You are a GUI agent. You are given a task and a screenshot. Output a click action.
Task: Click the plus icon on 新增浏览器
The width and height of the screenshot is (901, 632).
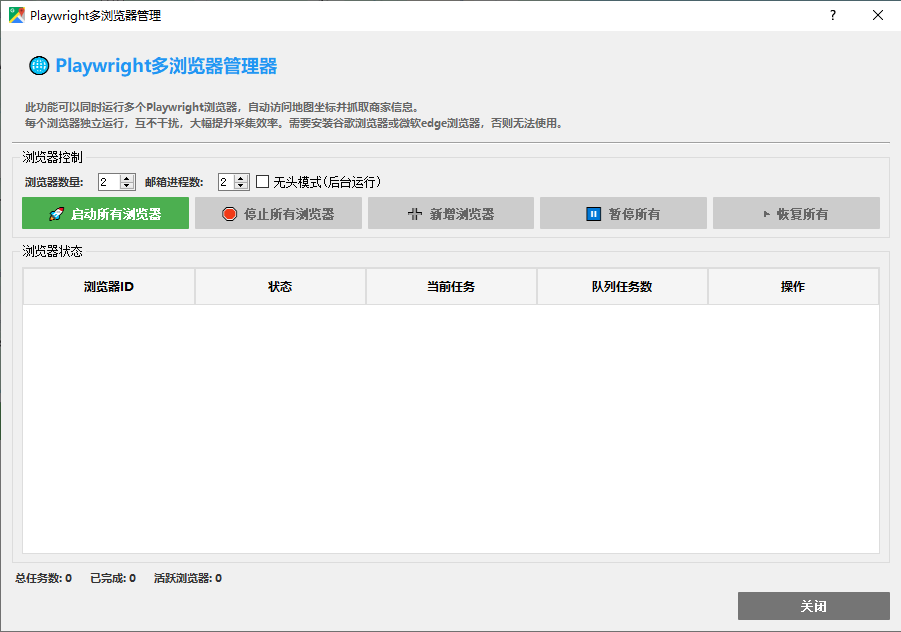414,214
